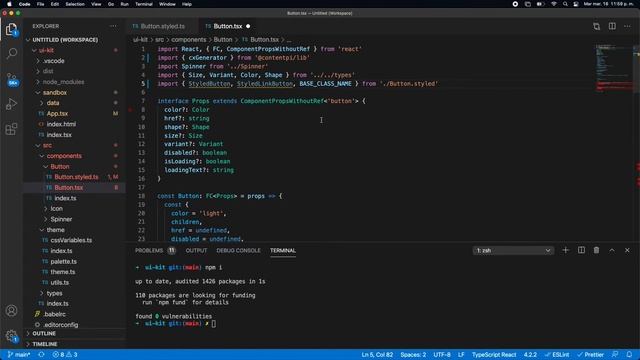Open palette.ts file
The width and height of the screenshot is (640, 360).
pyautogui.click(x=63, y=261)
